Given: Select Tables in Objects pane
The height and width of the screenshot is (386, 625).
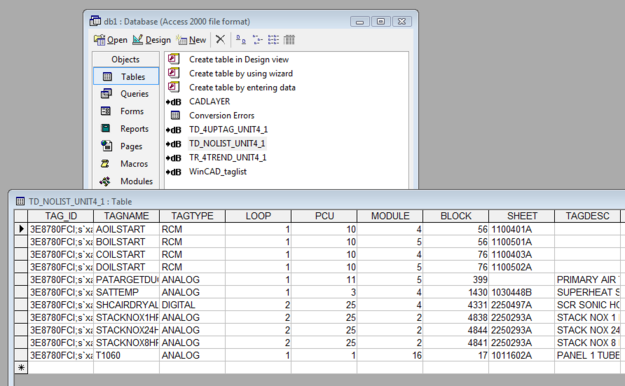Looking at the screenshot, I should pyautogui.click(x=126, y=76).
